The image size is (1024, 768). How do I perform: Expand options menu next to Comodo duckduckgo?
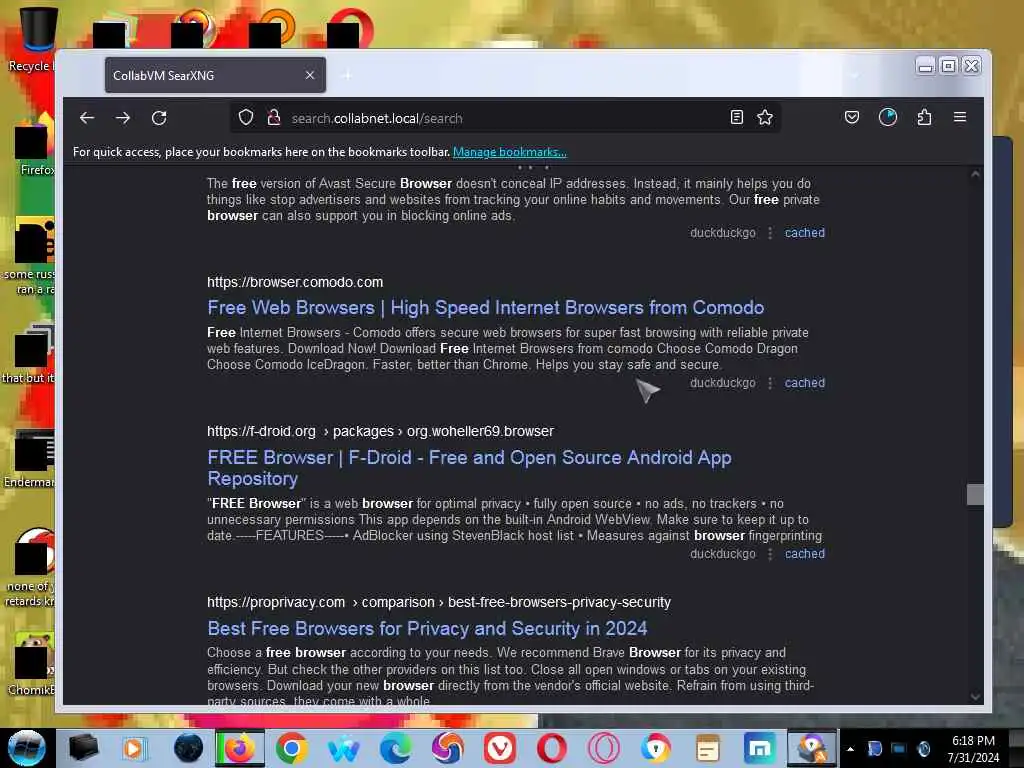pos(770,383)
